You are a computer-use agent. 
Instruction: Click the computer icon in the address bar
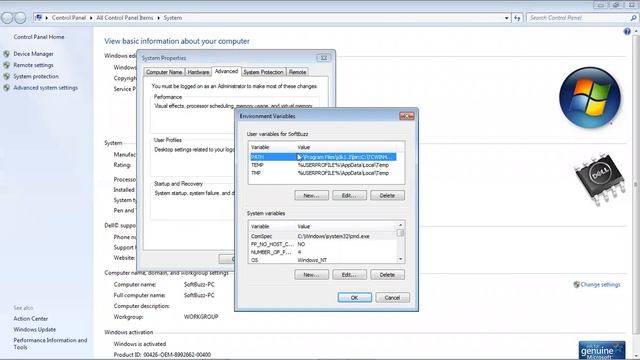[x=39, y=18]
